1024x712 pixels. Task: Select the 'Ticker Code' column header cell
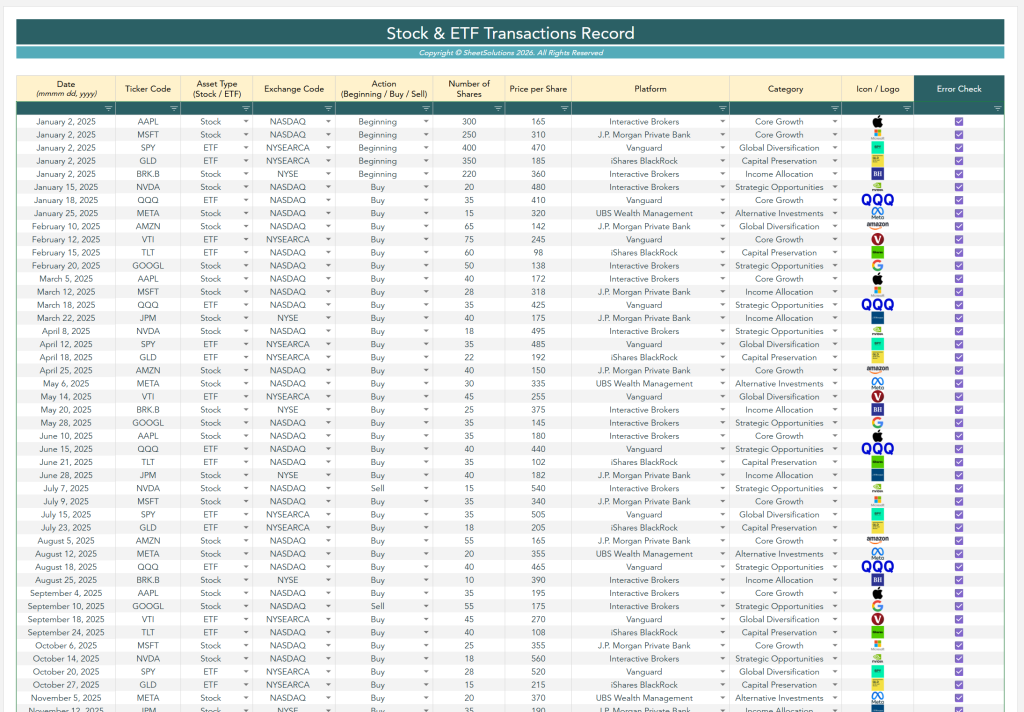(148, 89)
